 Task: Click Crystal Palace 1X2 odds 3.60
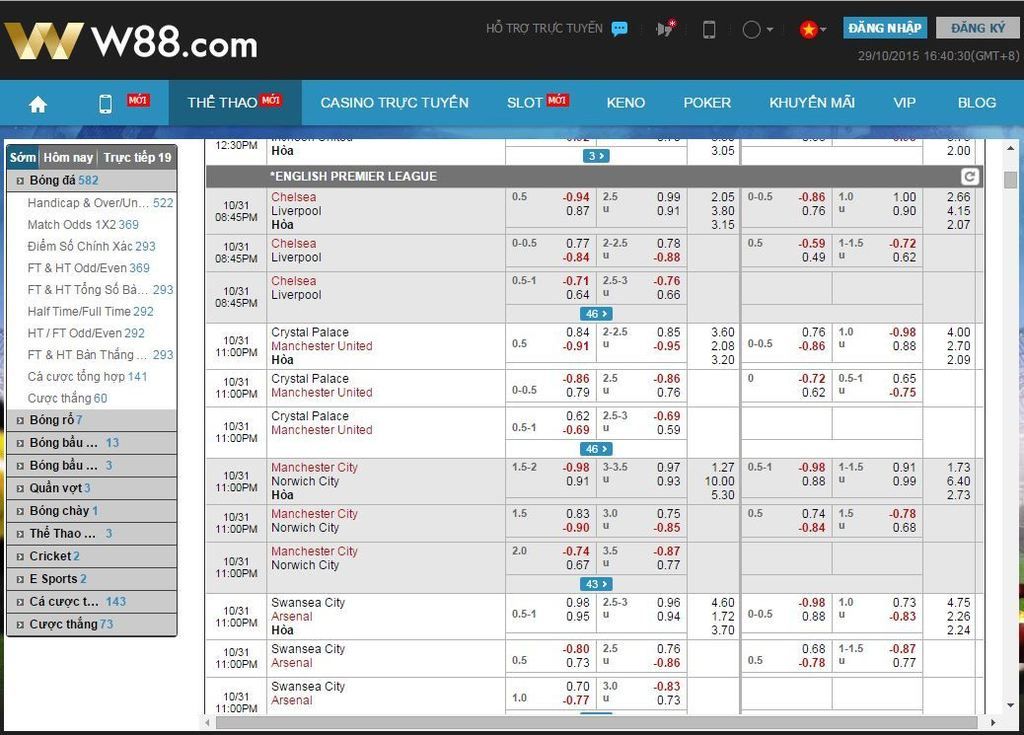tap(723, 333)
